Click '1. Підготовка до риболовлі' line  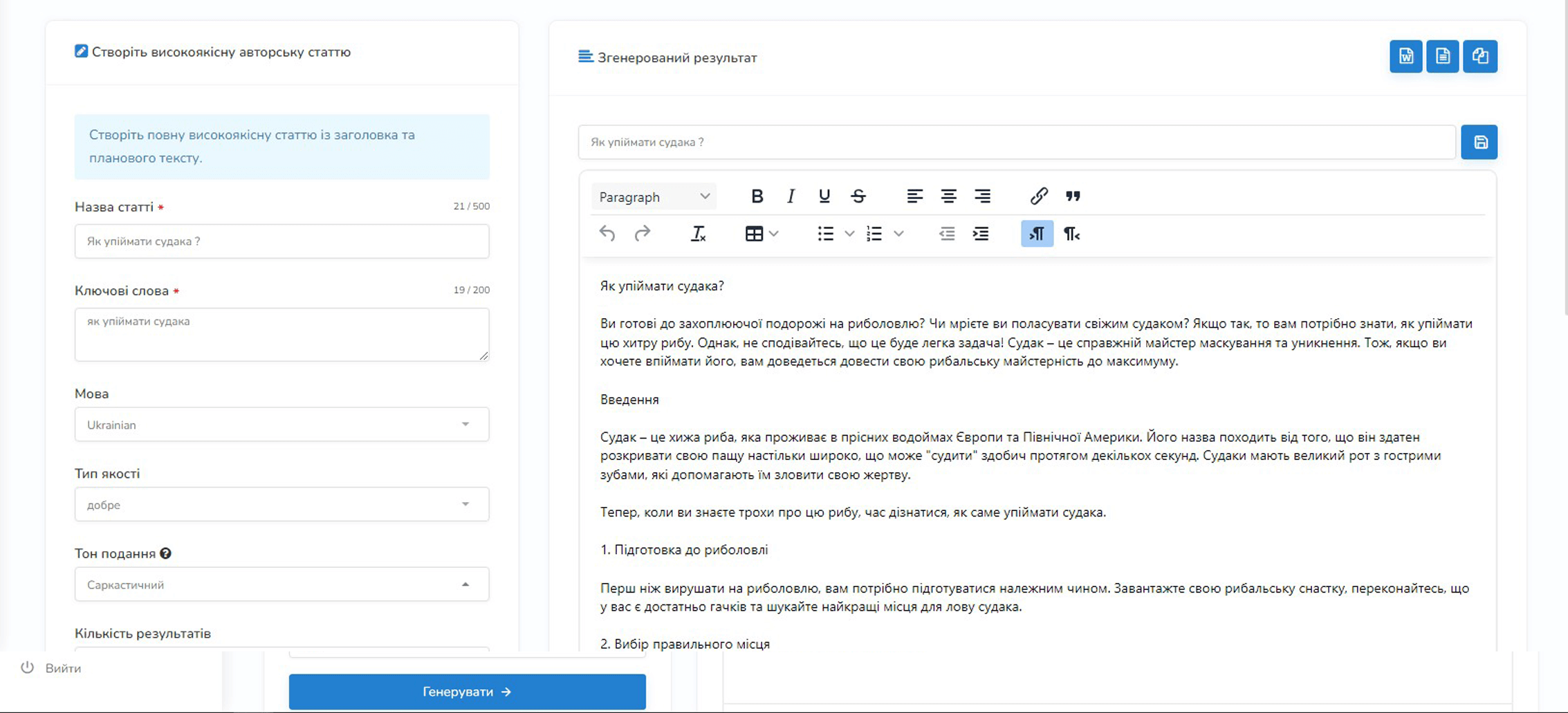coord(684,550)
